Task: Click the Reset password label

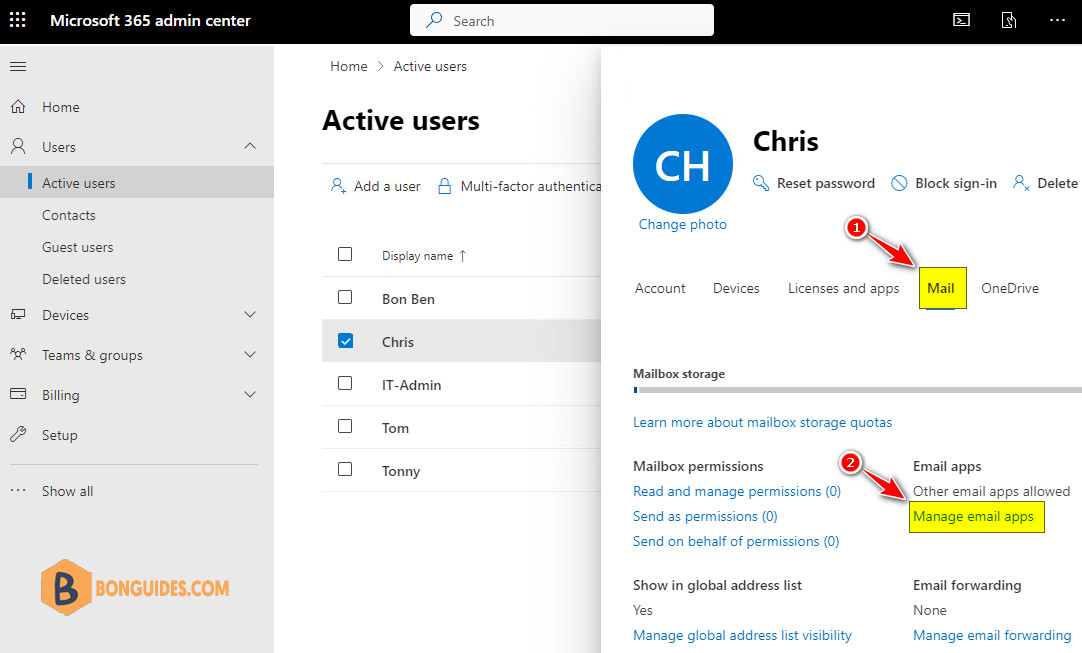Action: pyautogui.click(x=826, y=183)
